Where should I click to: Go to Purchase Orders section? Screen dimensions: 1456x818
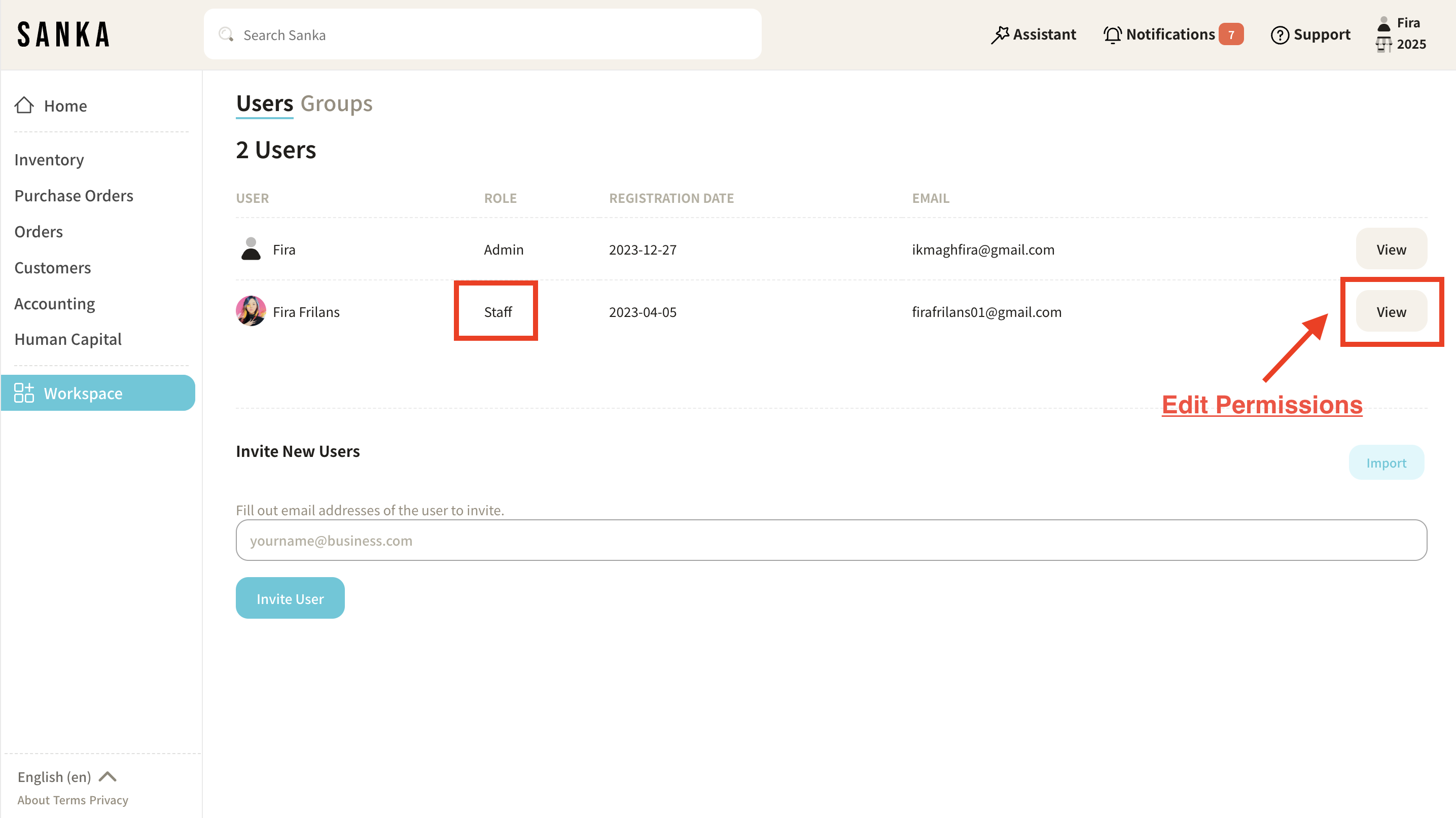click(74, 196)
